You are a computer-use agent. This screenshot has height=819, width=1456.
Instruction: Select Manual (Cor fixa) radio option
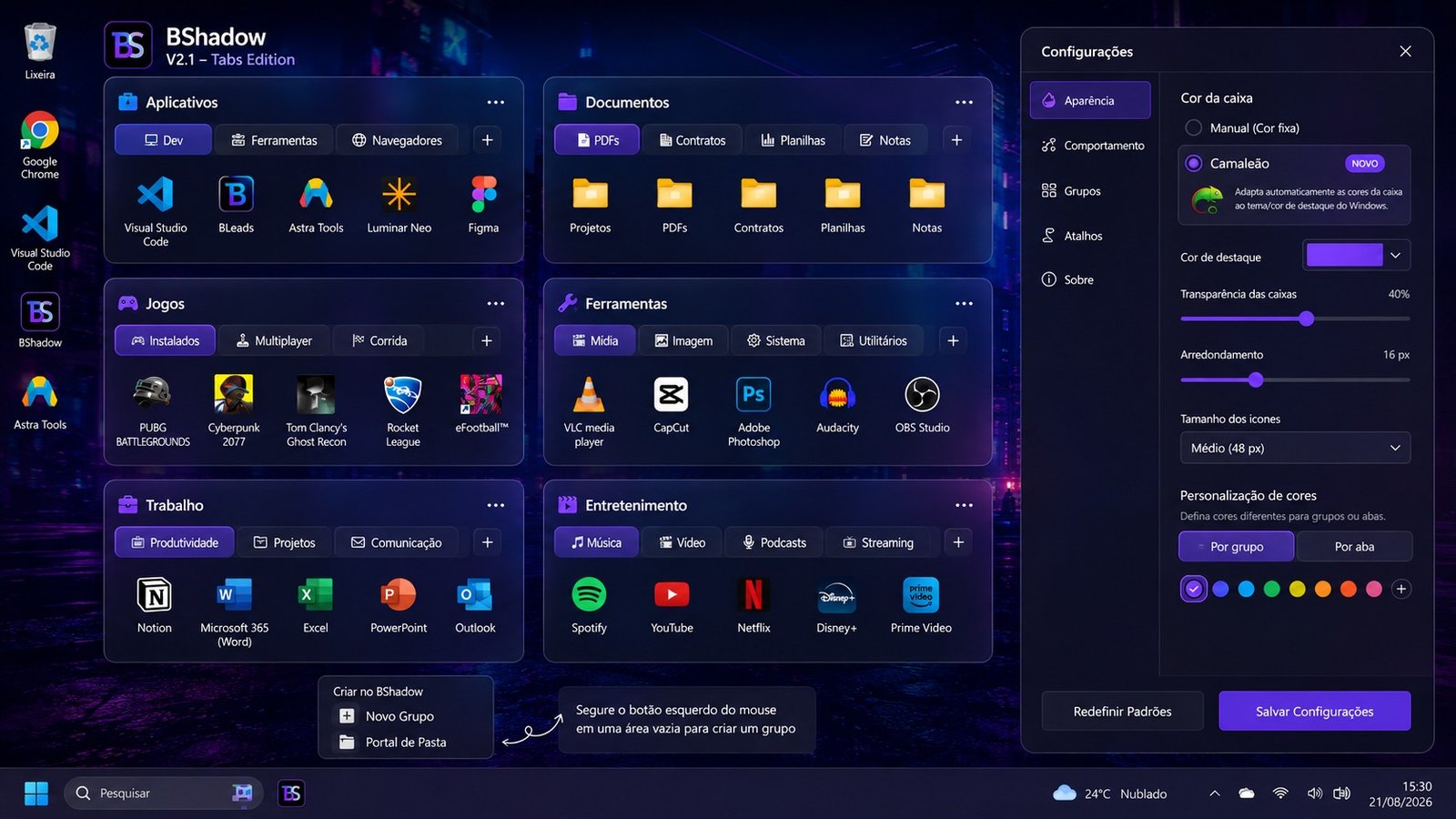pos(1193,127)
